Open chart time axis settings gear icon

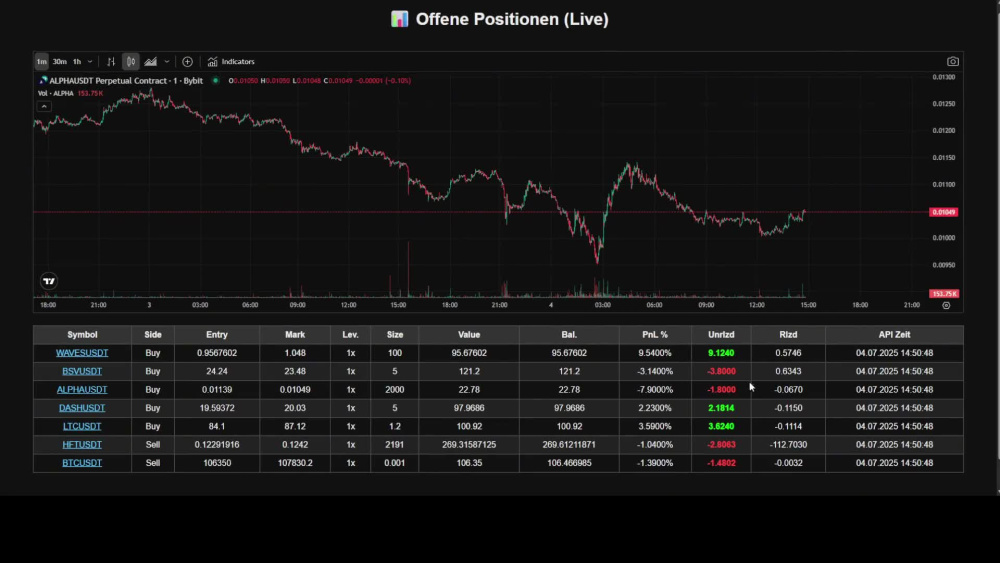click(946, 305)
